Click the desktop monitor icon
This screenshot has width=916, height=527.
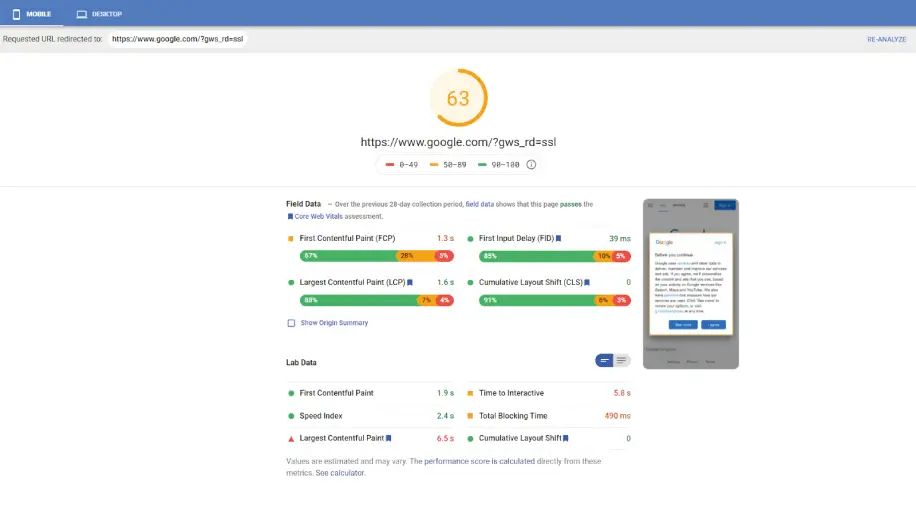(82, 14)
